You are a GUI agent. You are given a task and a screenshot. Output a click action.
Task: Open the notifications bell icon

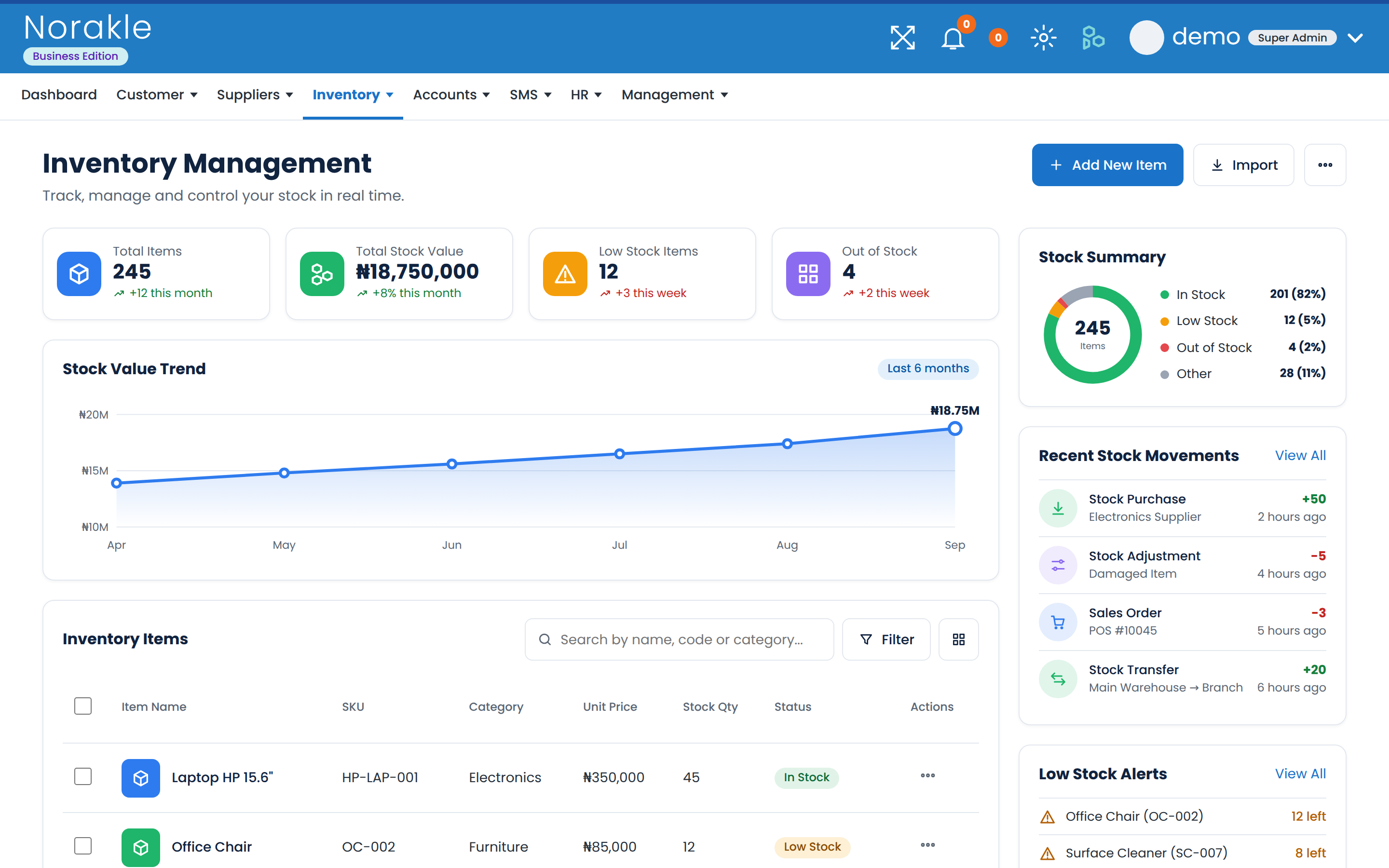tap(953, 39)
